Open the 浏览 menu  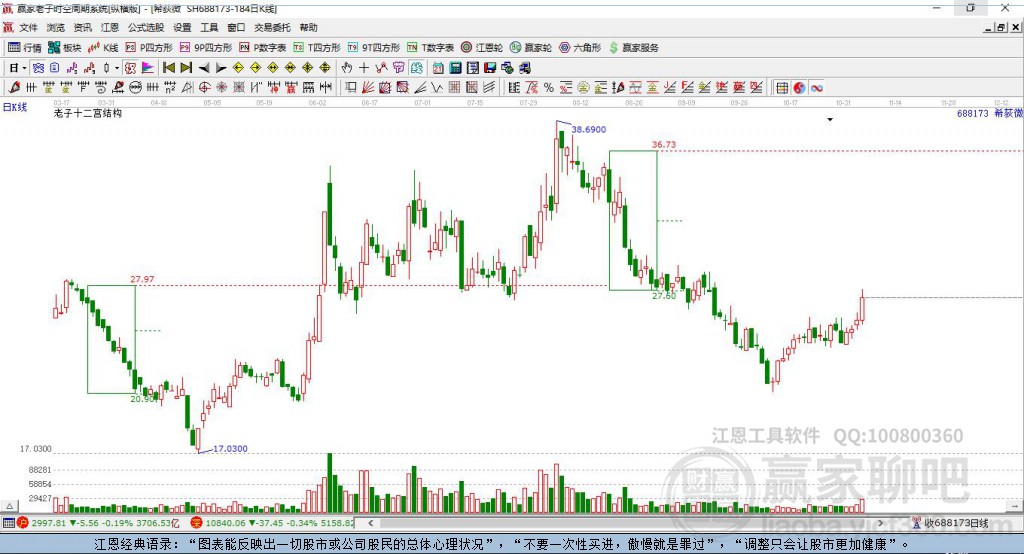[x=56, y=27]
